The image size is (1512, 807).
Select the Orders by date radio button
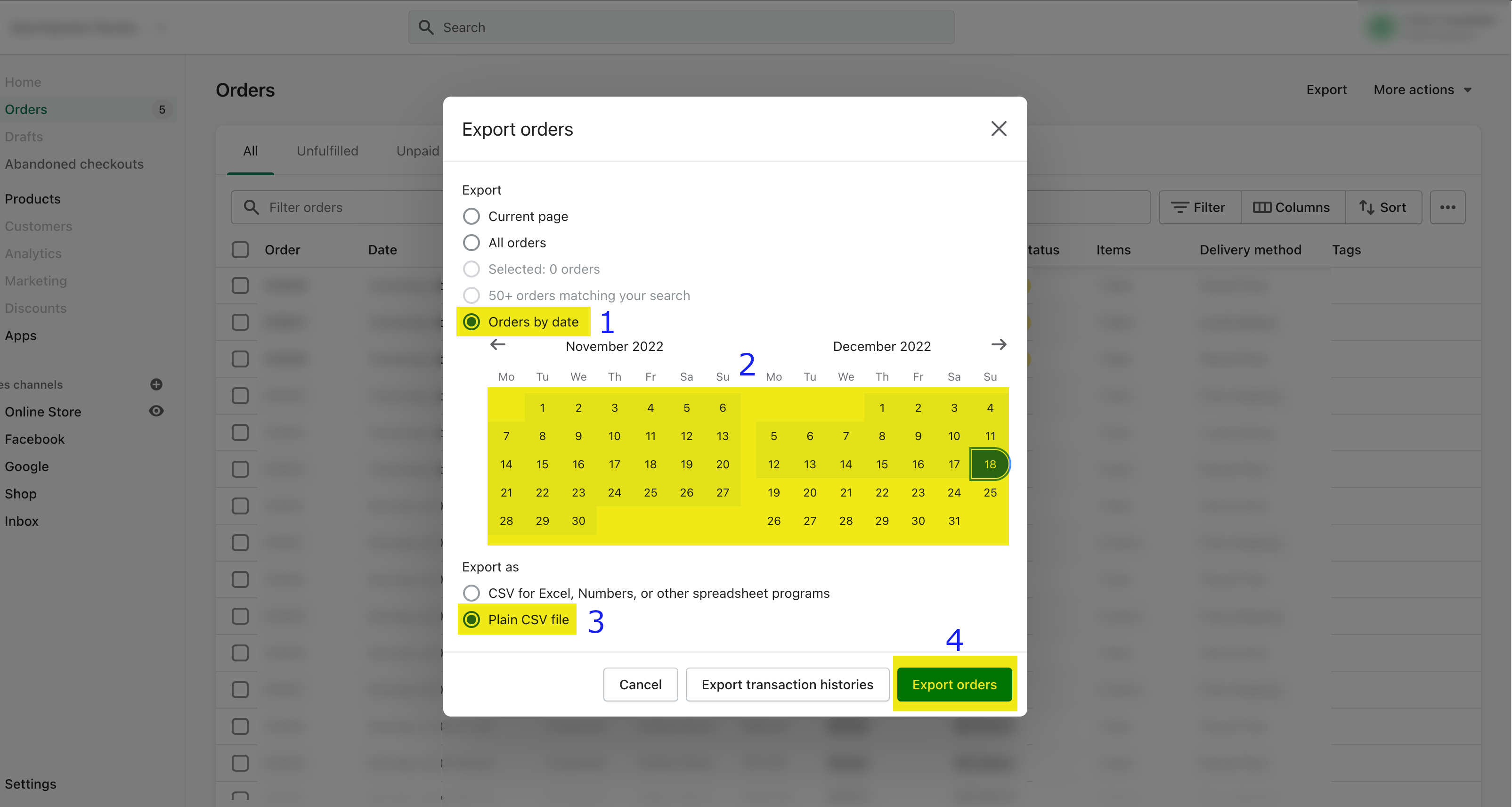coord(470,321)
